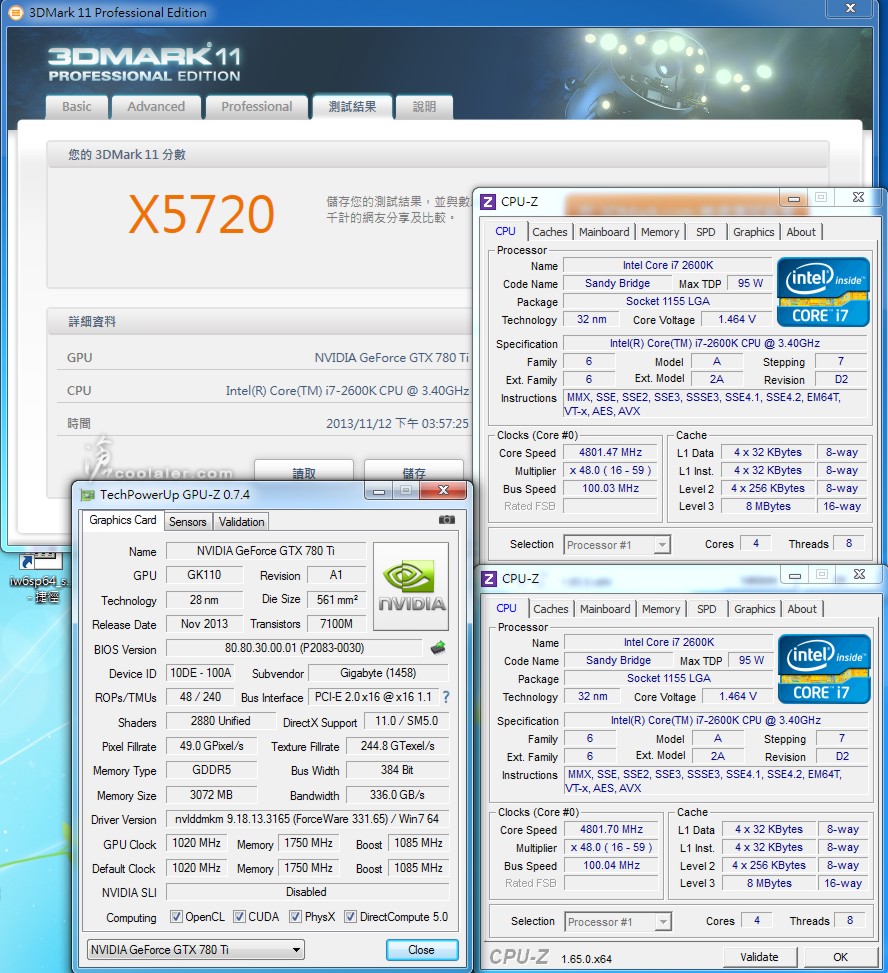Open the iw6sp64 desktop shortcut icon
The height and width of the screenshot is (973, 888).
point(40,575)
